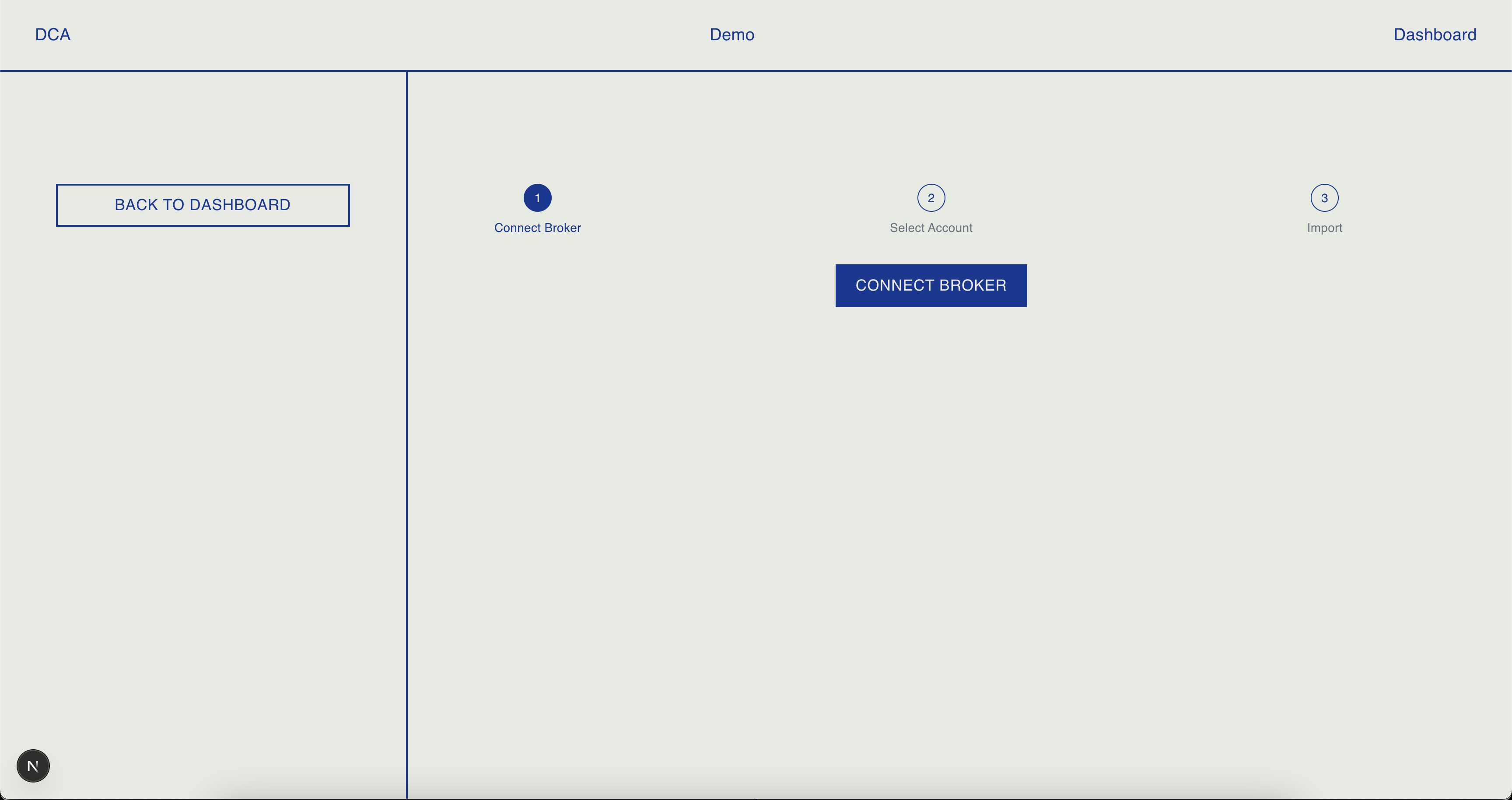Click the horizontal line under the header
This screenshot has height=800, width=1512.
(880, 70)
